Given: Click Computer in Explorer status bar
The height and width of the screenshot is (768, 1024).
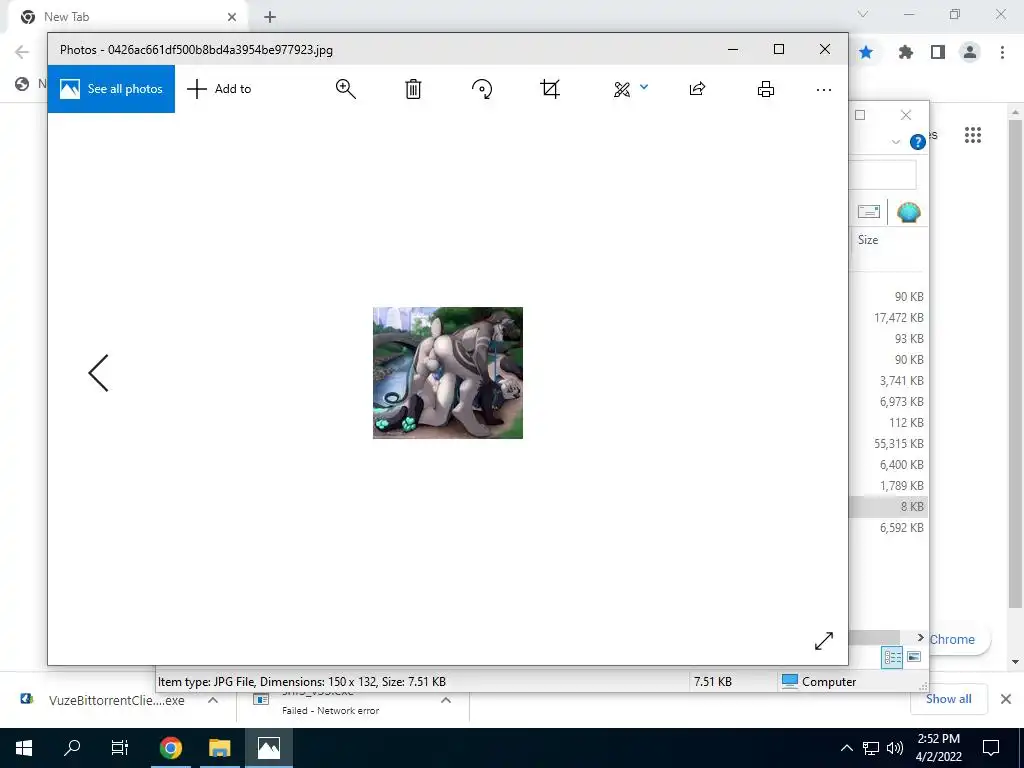Looking at the screenshot, I should click(x=819, y=682).
